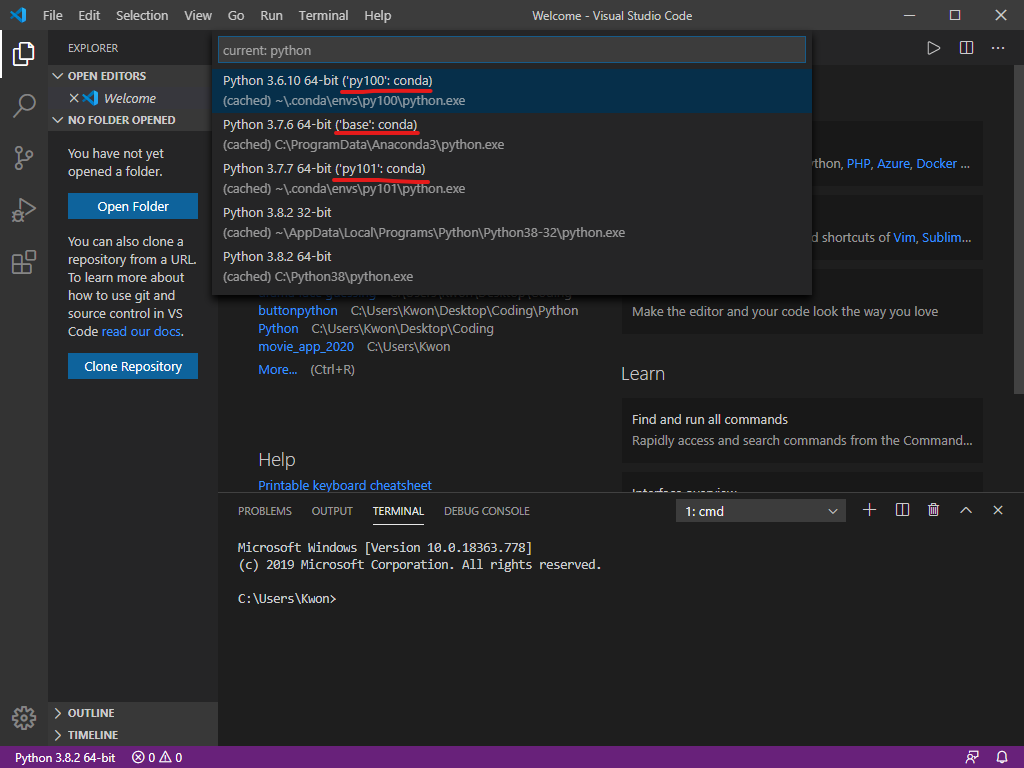
Task: Focus the interpreter search input field
Action: coord(512,50)
